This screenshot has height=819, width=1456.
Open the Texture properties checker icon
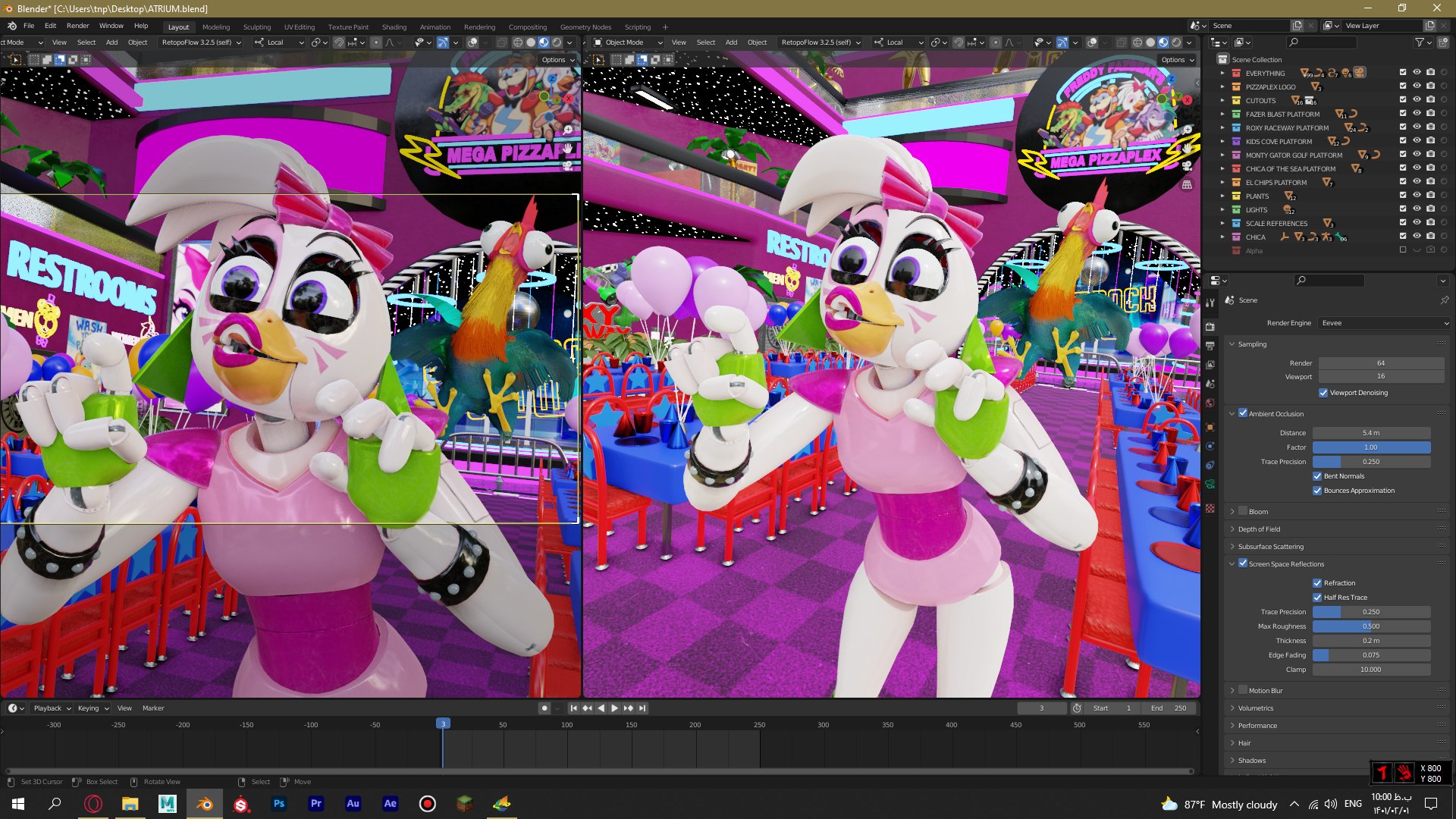[1210, 508]
